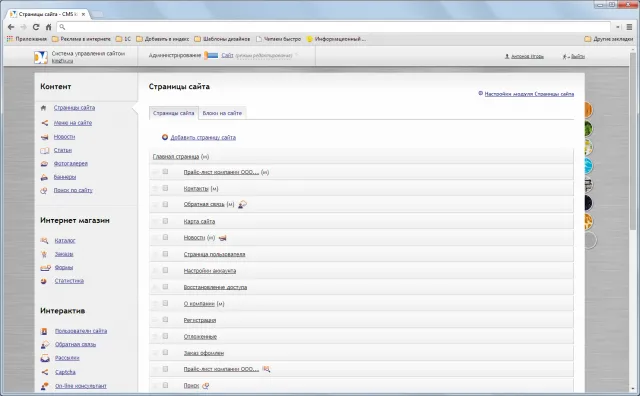640x396 pixels.
Task: Click the search module icon in the Поиск row
Action: click(206, 385)
